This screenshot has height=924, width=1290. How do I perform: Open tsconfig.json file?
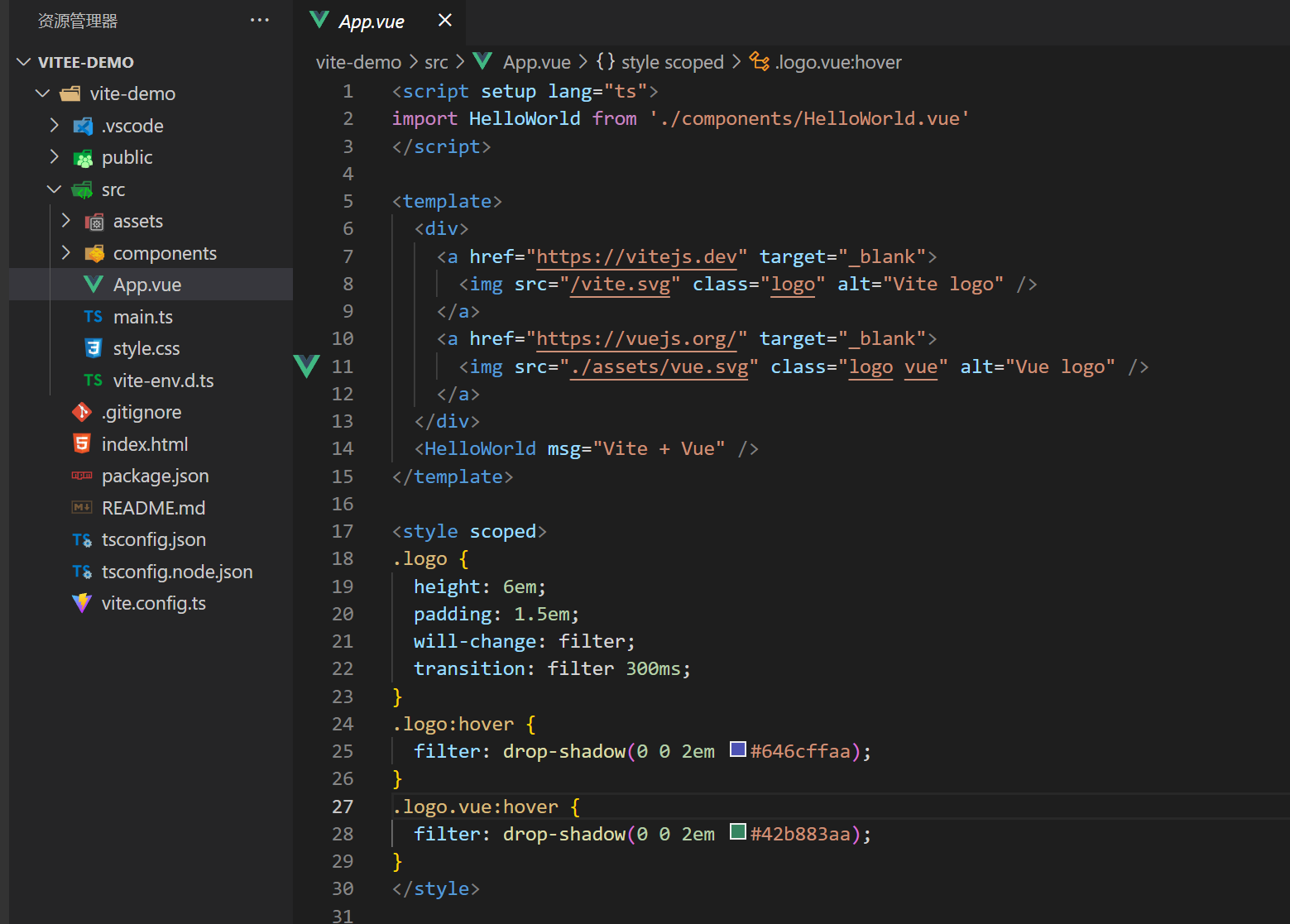click(154, 539)
